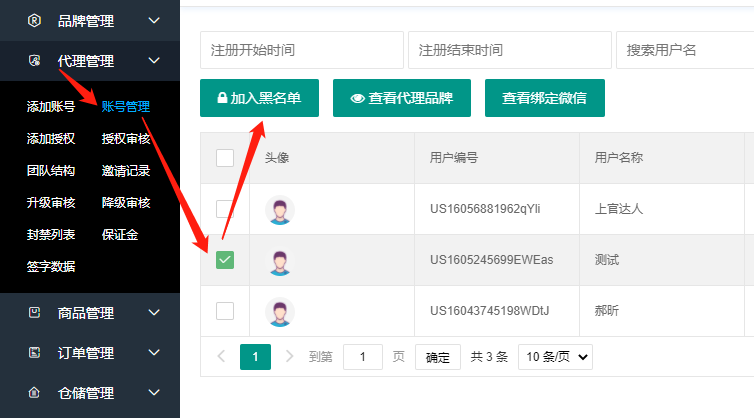Click the 商品管理 sidebar icon
Screen dimensions: 754x418
point(35,313)
